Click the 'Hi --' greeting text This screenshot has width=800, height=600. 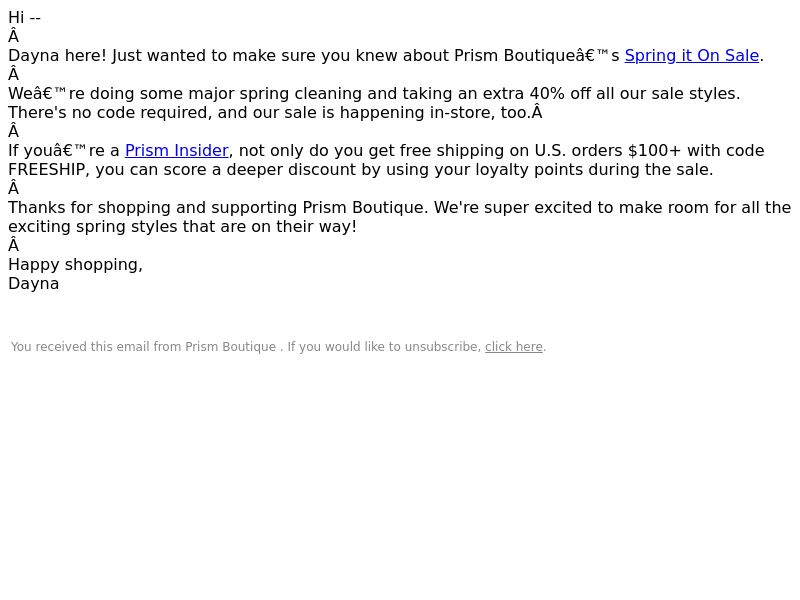click(x=24, y=18)
